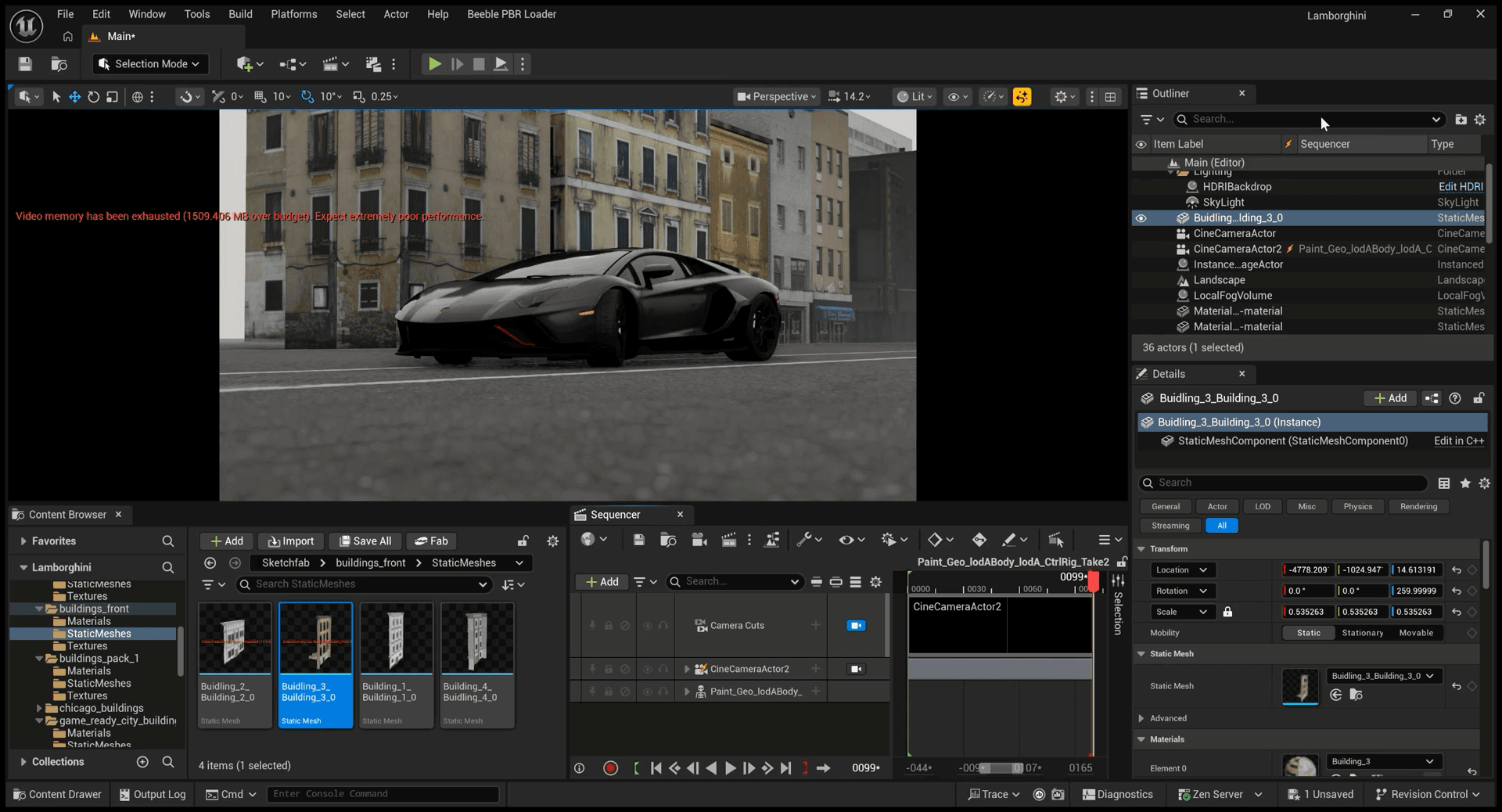1502x812 pixels.
Task: Click the Sequencer render movie clapperboard icon
Action: [x=728, y=540]
